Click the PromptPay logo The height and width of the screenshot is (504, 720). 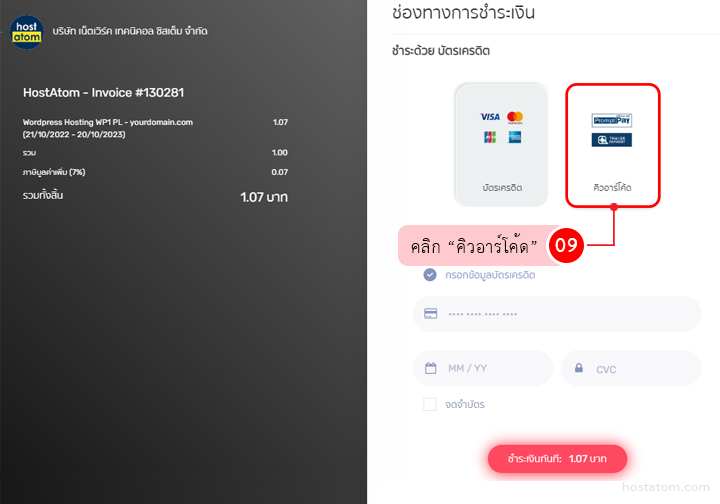click(612, 120)
